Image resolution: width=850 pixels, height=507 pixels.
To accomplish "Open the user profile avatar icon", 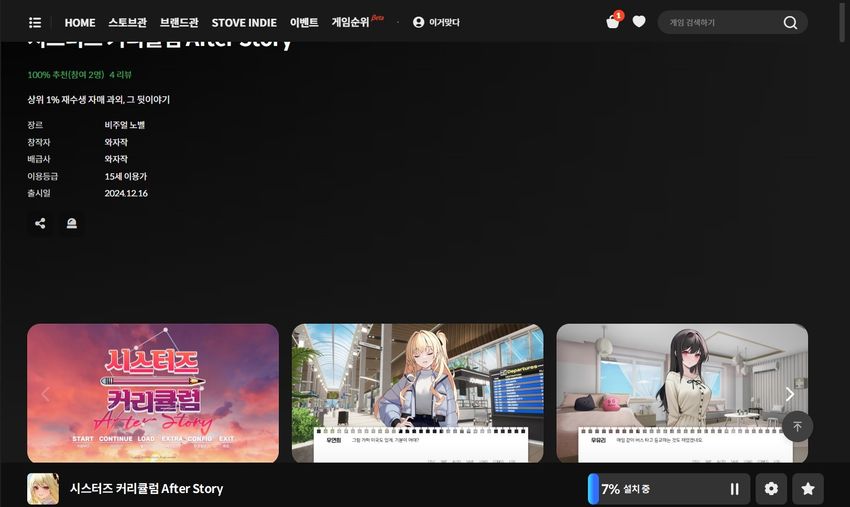I will click(x=418, y=22).
